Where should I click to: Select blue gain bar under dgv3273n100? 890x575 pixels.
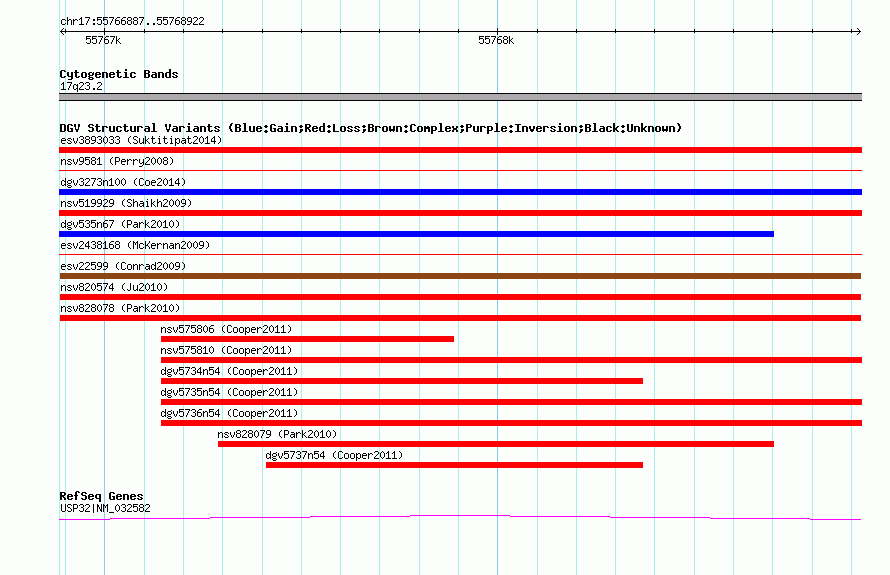point(460,192)
